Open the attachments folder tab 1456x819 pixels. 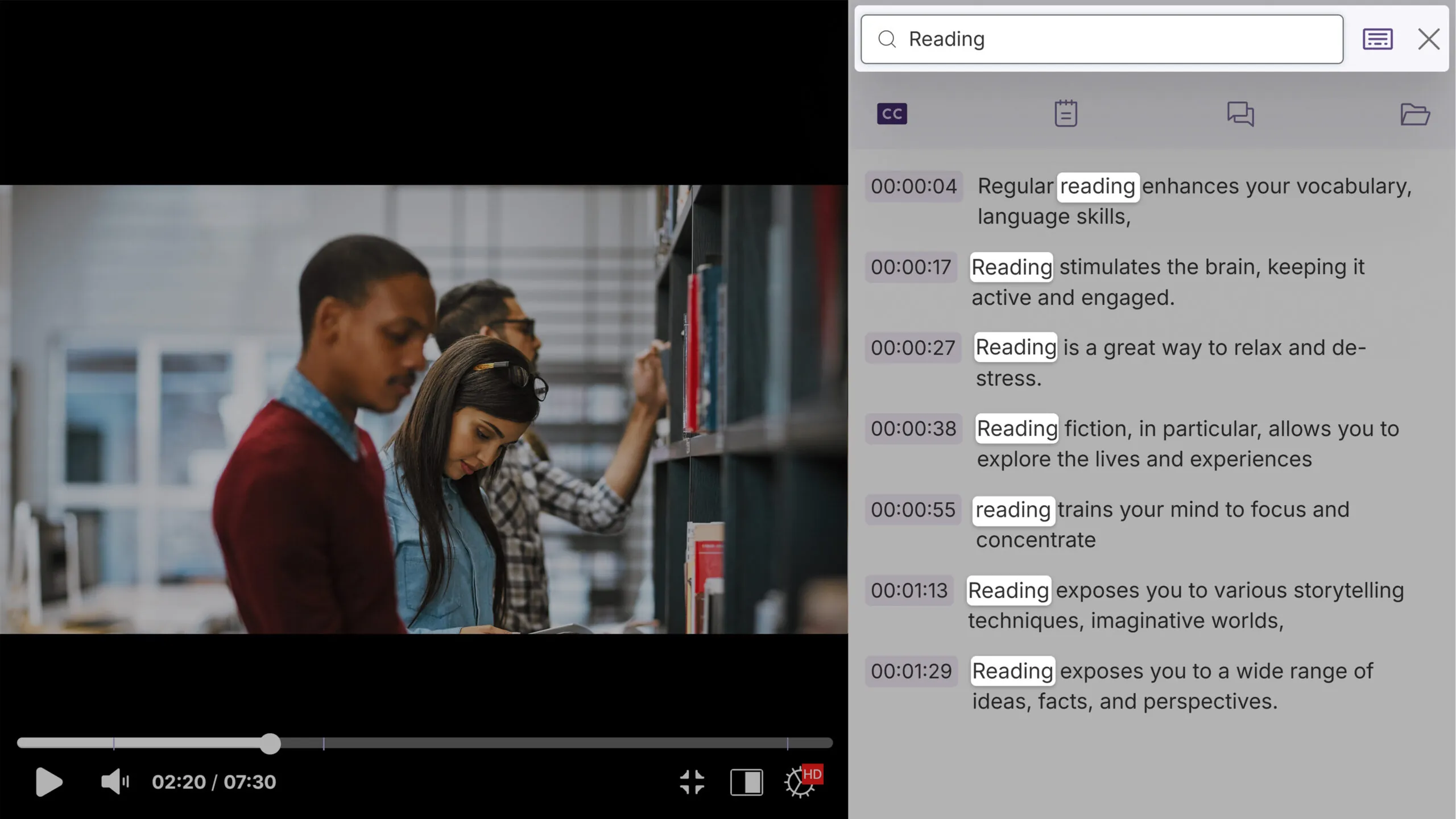point(1414,114)
